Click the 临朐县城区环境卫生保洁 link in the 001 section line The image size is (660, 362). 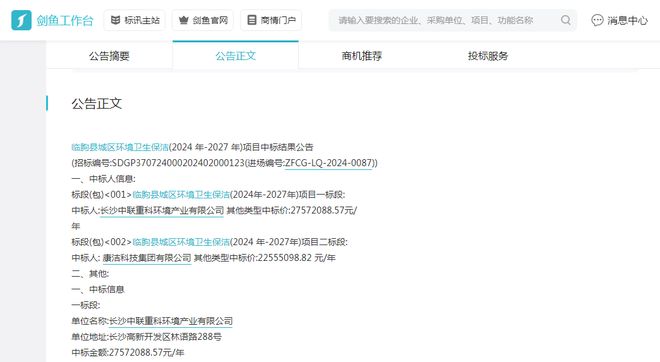[181, 195]
